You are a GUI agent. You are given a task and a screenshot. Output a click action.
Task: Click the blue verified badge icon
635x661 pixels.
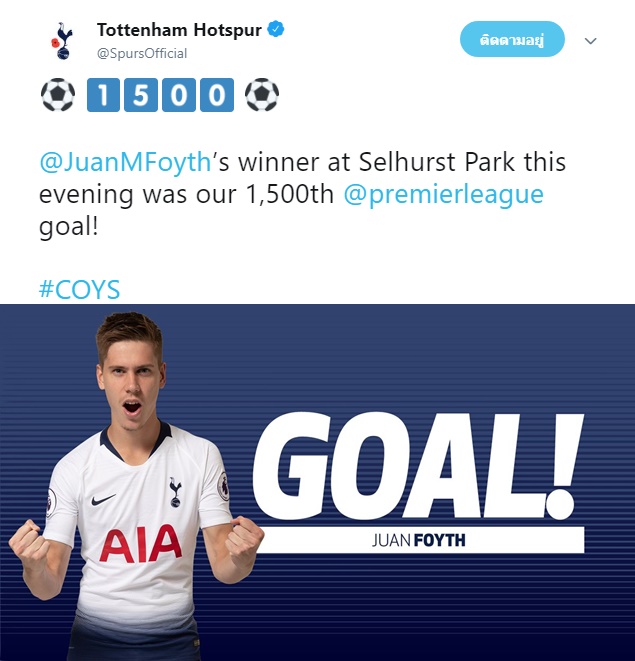[x=276, y=29]
